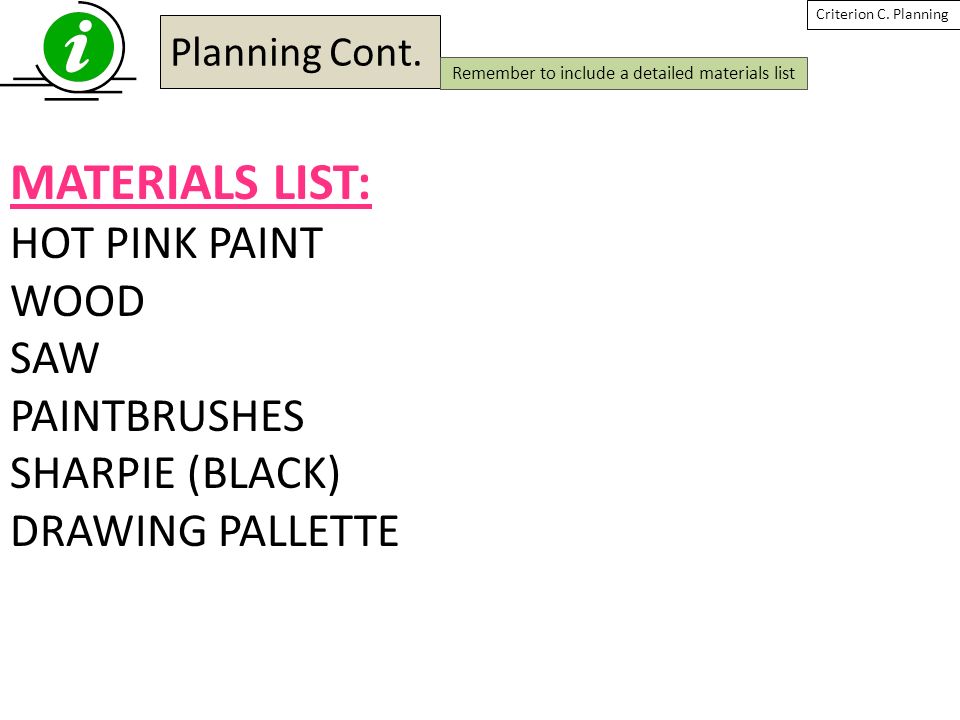
Task: Click on the word WOOD
Action: [78, 301]
